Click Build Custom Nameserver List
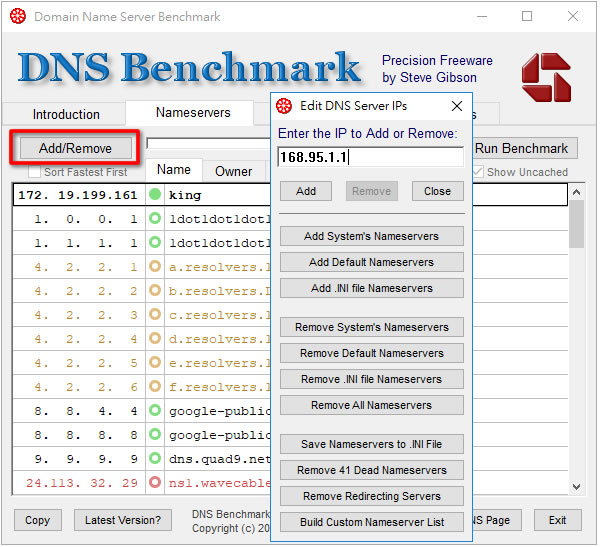The image size is (600, 547). coord(372,522)
